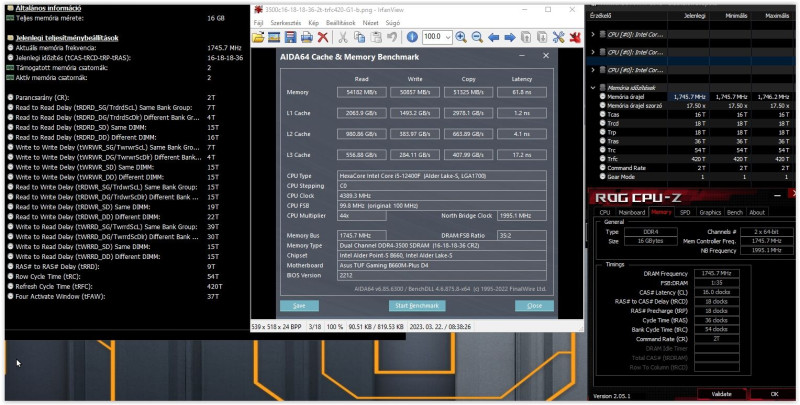Click the icon beside Parancsarány (CR)

pyautogui.click(x=10, y=97)
